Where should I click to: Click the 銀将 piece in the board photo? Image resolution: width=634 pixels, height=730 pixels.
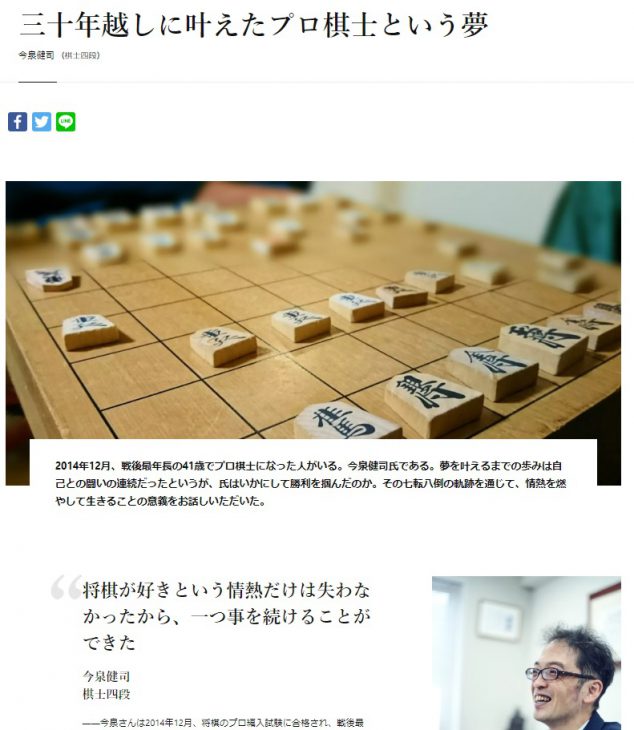coord(433,402)
